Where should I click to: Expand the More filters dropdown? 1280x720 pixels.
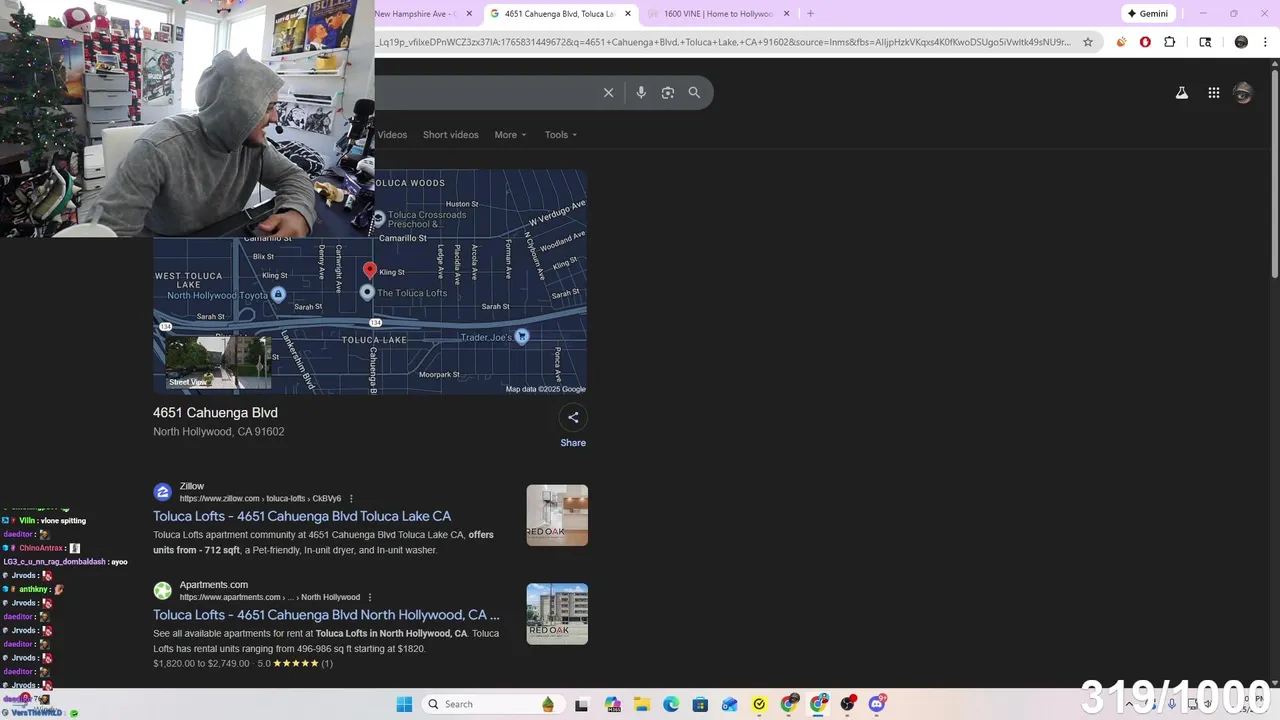510,135
